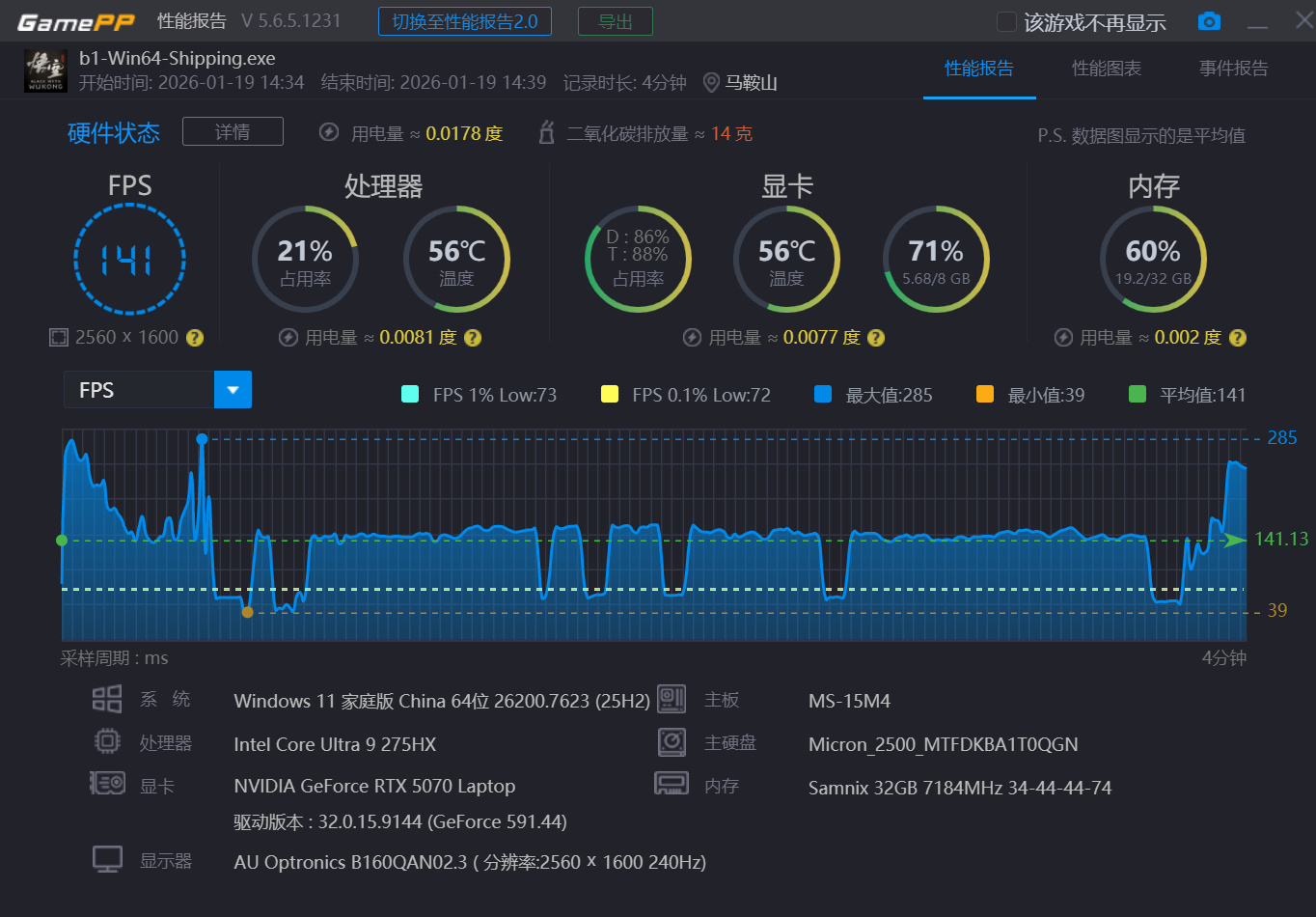Image resolution: width=1316 pixels, height=917 pixels.
Task: Click the max FPS peak marker on chart
Action: (x=202, y=439)
